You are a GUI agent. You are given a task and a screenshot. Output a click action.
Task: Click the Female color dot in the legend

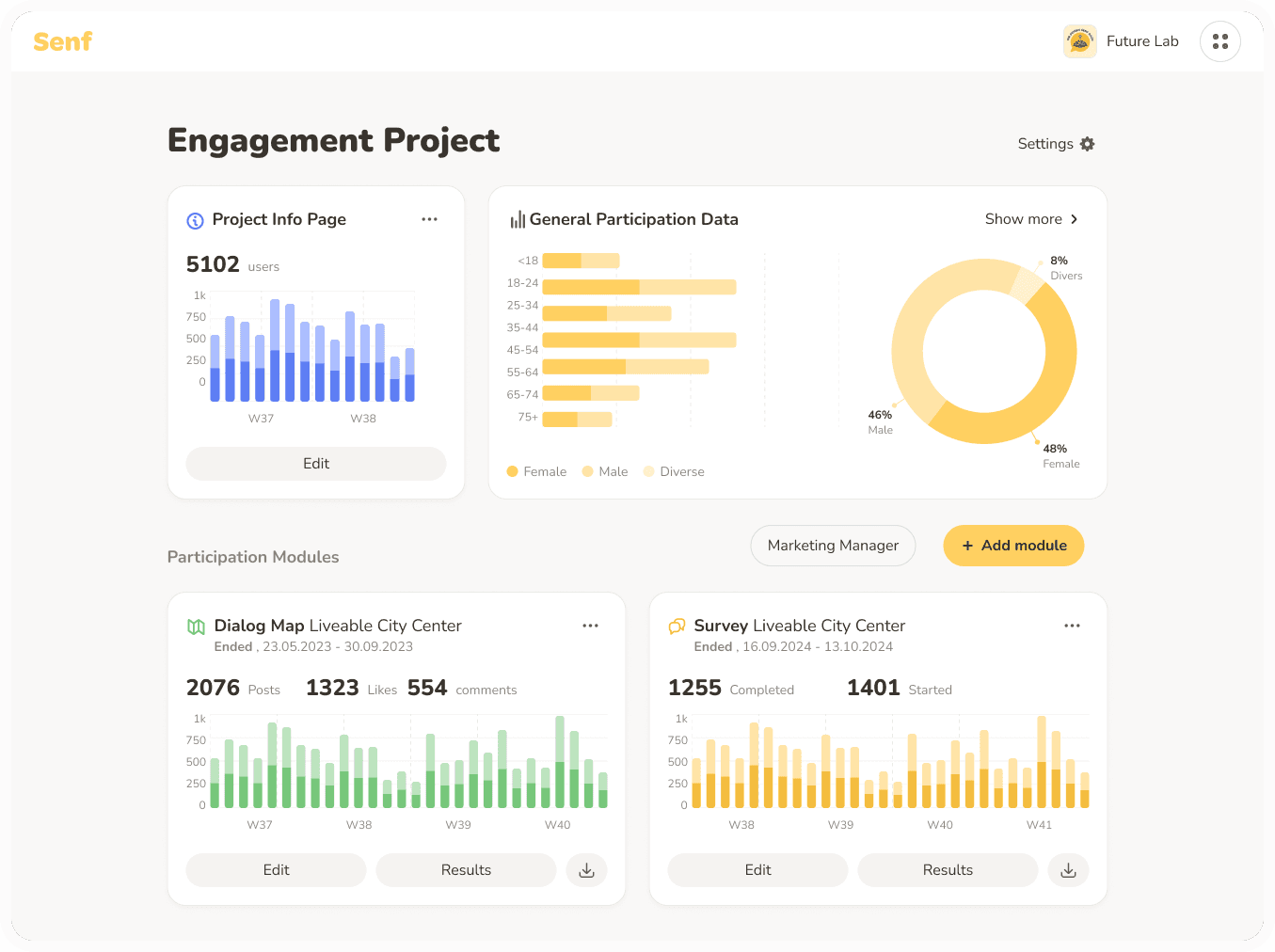[x=513, y=471]
